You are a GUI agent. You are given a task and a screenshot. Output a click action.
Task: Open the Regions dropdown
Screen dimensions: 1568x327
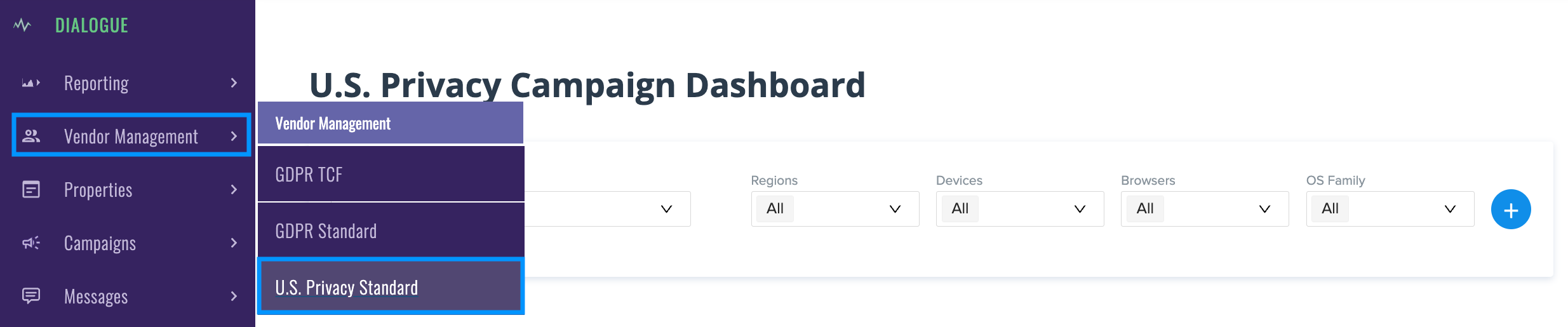coord(835,209)
